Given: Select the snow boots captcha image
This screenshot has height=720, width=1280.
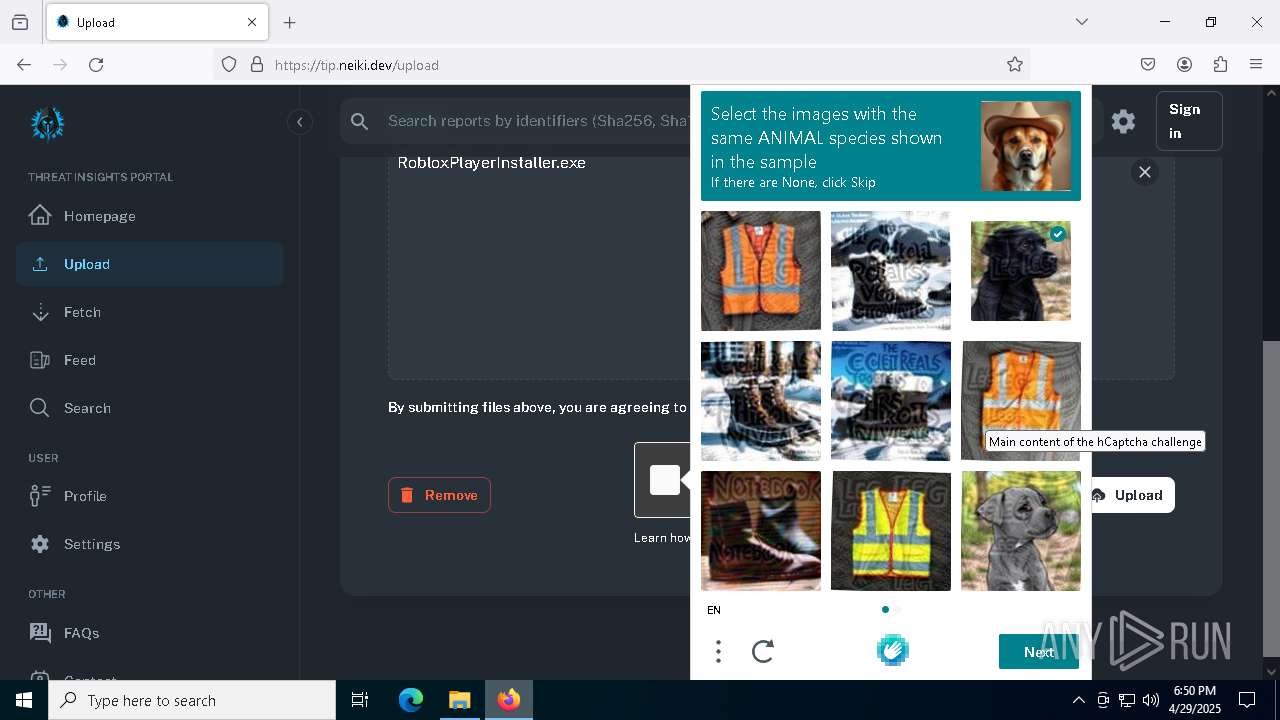Looking at the screenshot, I should (761, 400).
